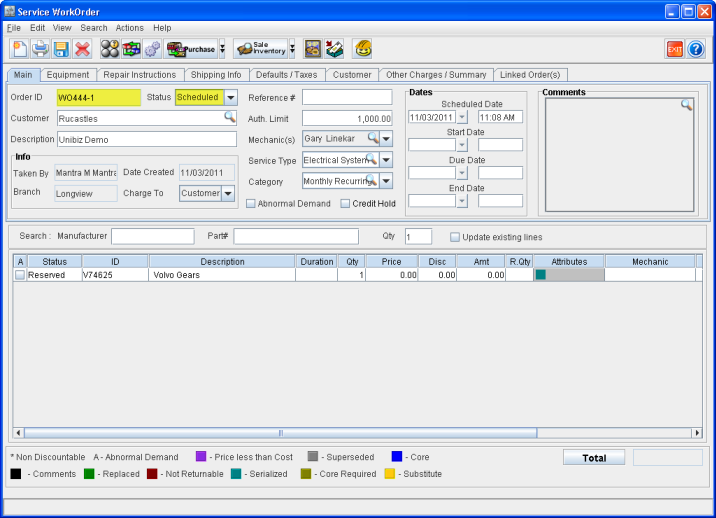Click the red EXIT icon
Screen dimensions: 716x518
pyautogui.click(x=674, y=49)
